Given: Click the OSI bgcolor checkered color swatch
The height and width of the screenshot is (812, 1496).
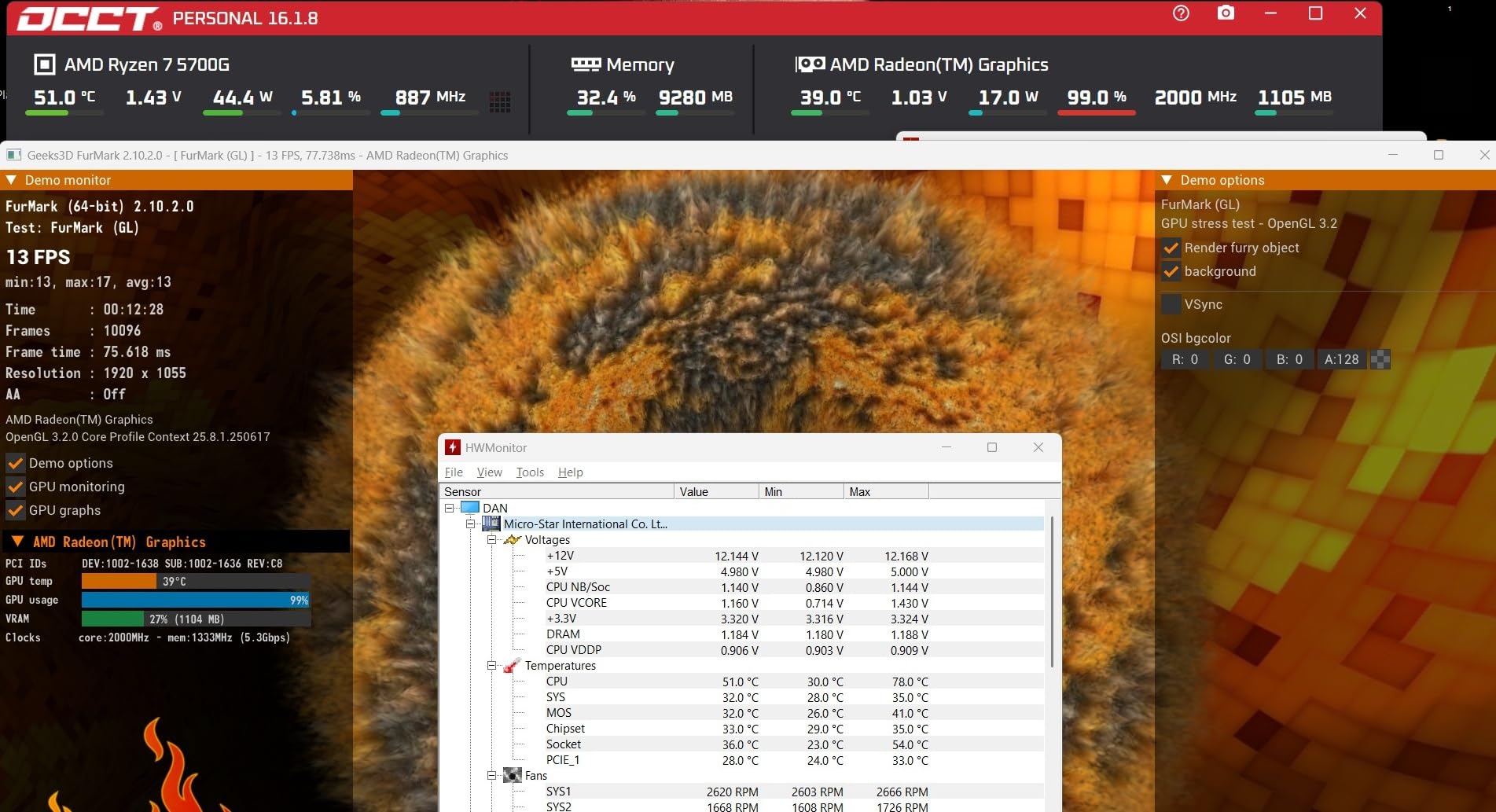Looking at the screenshot, I should [1380, 359].
